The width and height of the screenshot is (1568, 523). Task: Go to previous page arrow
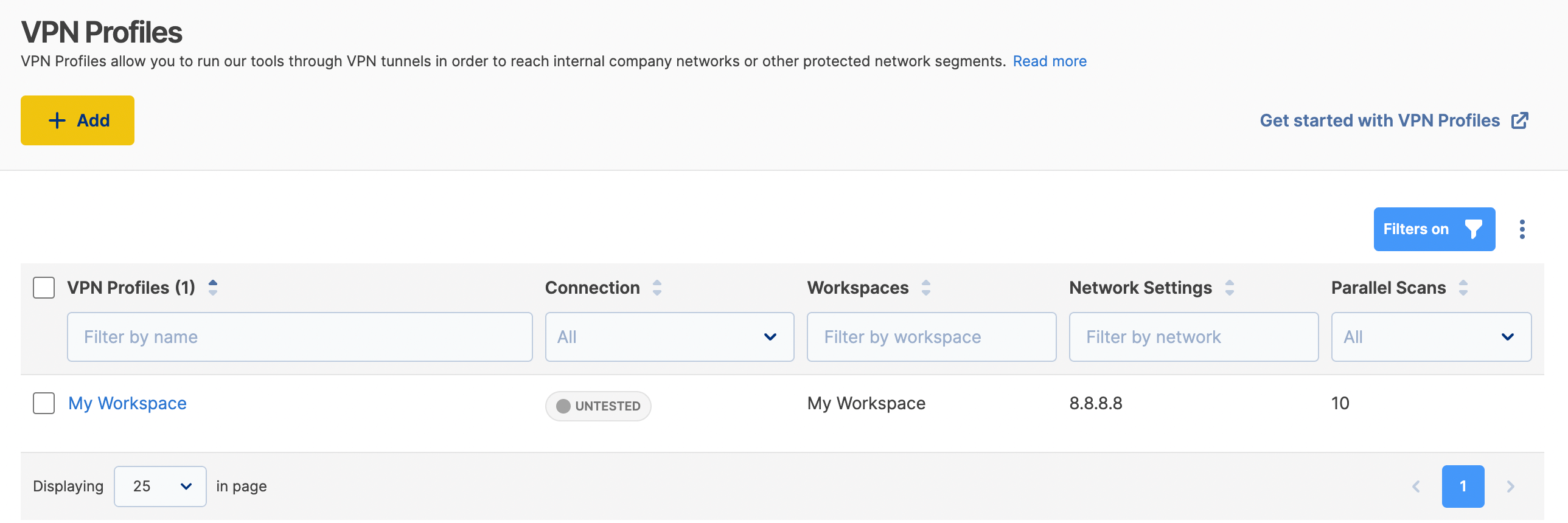point(1416,487)
